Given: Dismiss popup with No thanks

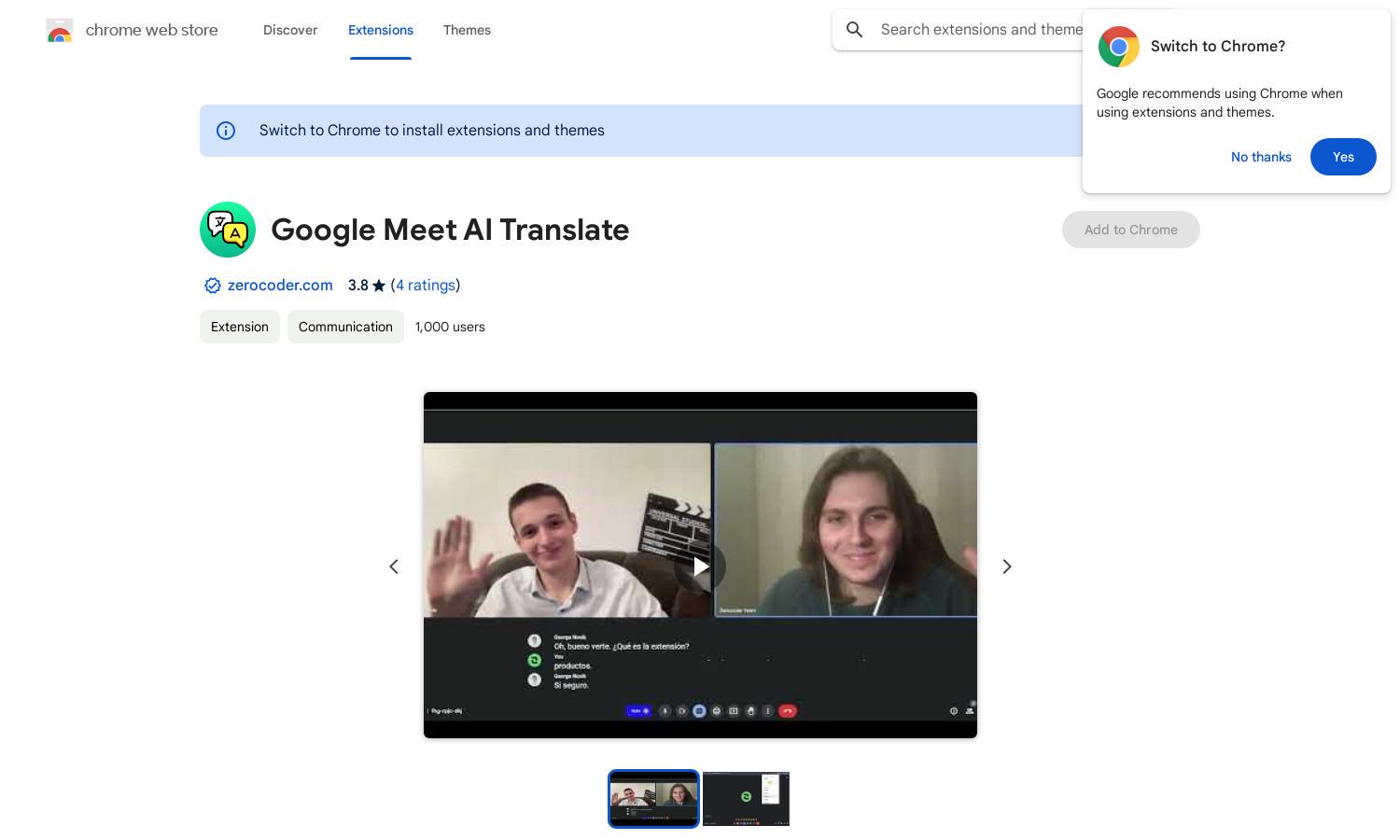Looking at the screenshot, I should pos(1261,157).
